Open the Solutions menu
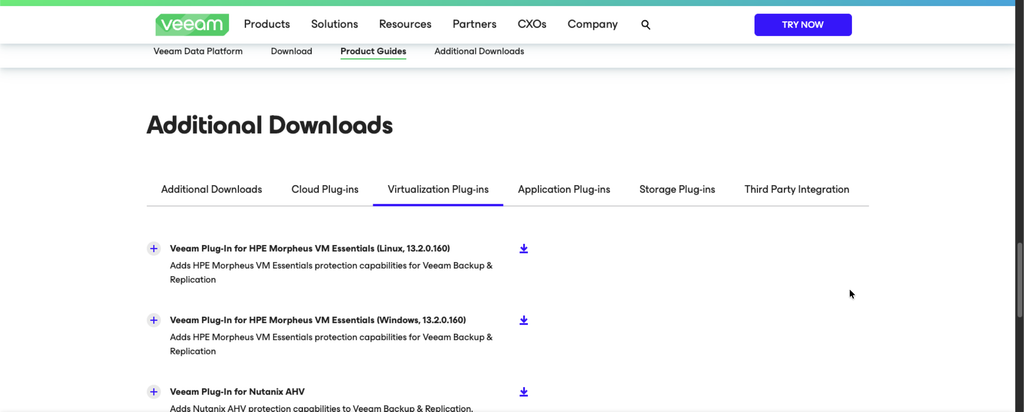Image resolution: width=1024 pixels, height=412 pixels. [x=334, y=25]
